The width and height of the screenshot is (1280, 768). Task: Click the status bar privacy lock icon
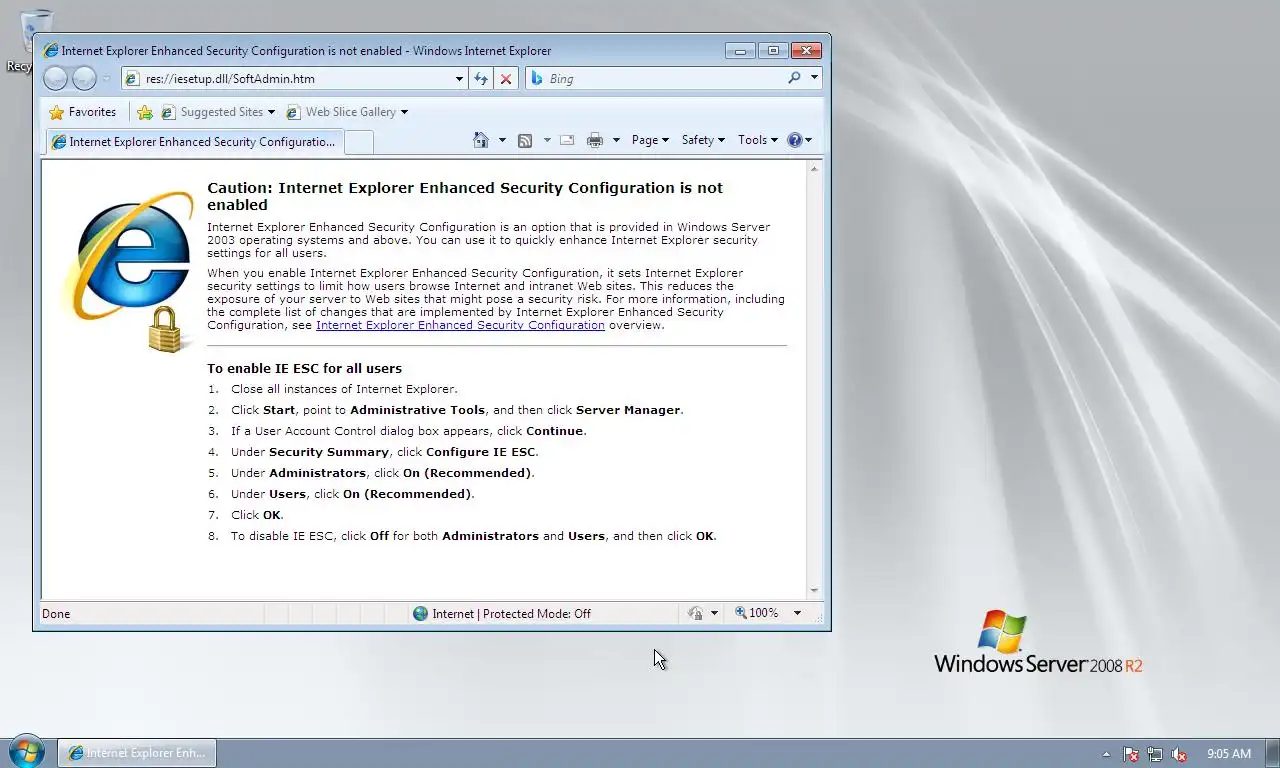pos(696,613)
